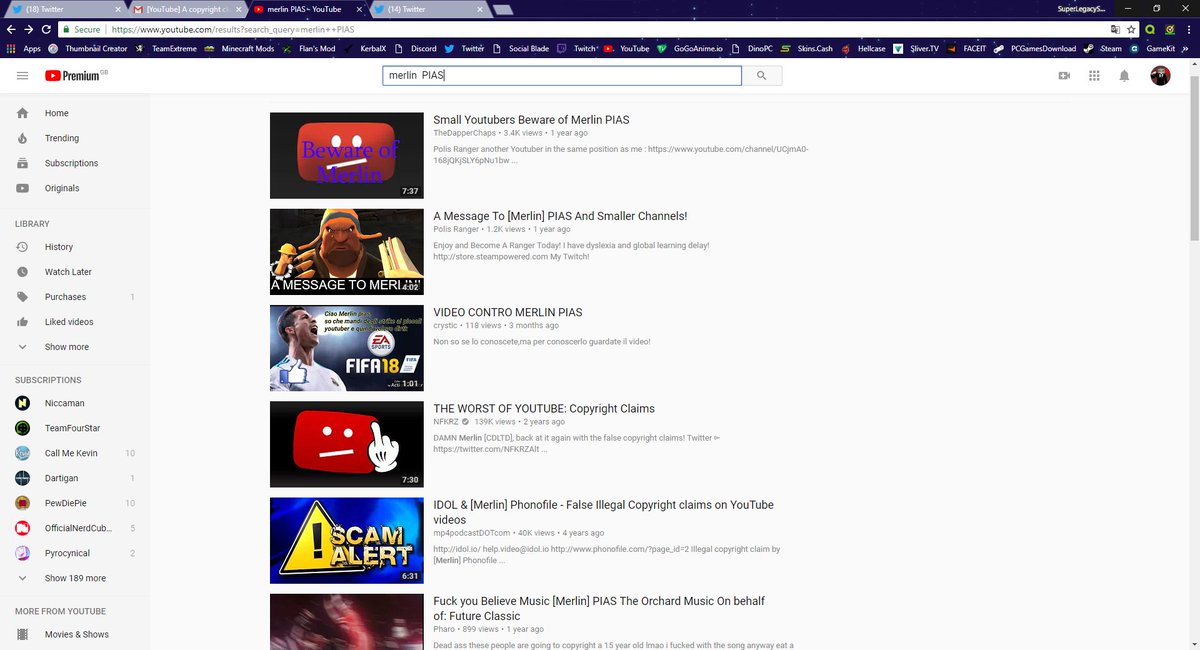Click the FIFA 18 video thumbnail
Viewport: 1200px width, 650px height.
coord(347,348)
